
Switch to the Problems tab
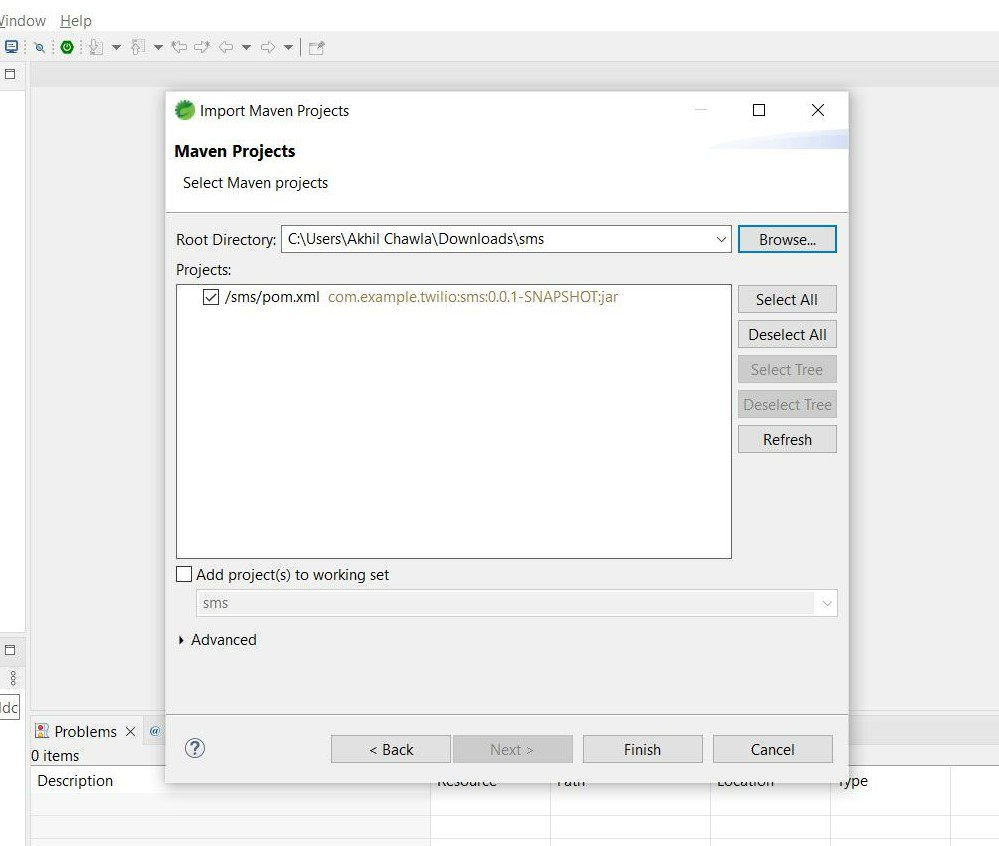87,731
